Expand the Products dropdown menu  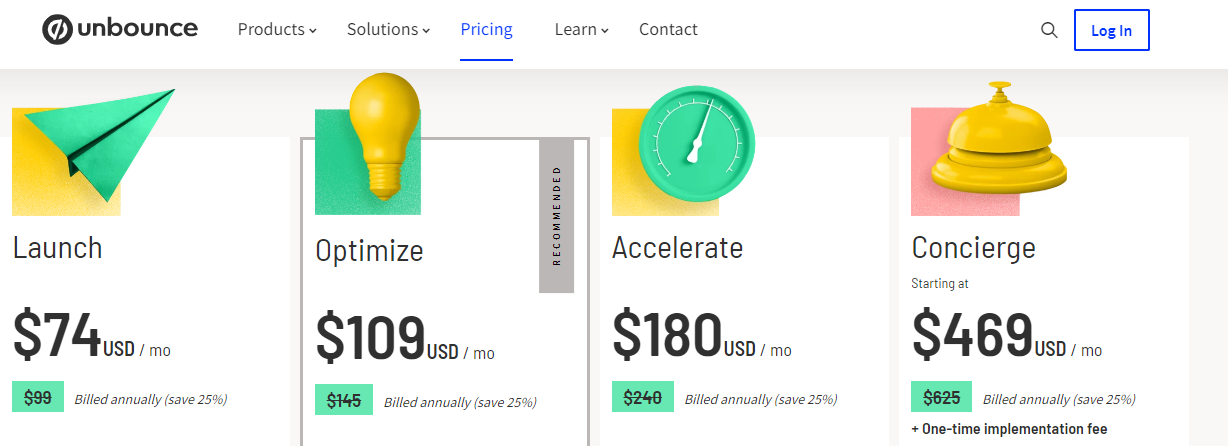coord(277,30)
